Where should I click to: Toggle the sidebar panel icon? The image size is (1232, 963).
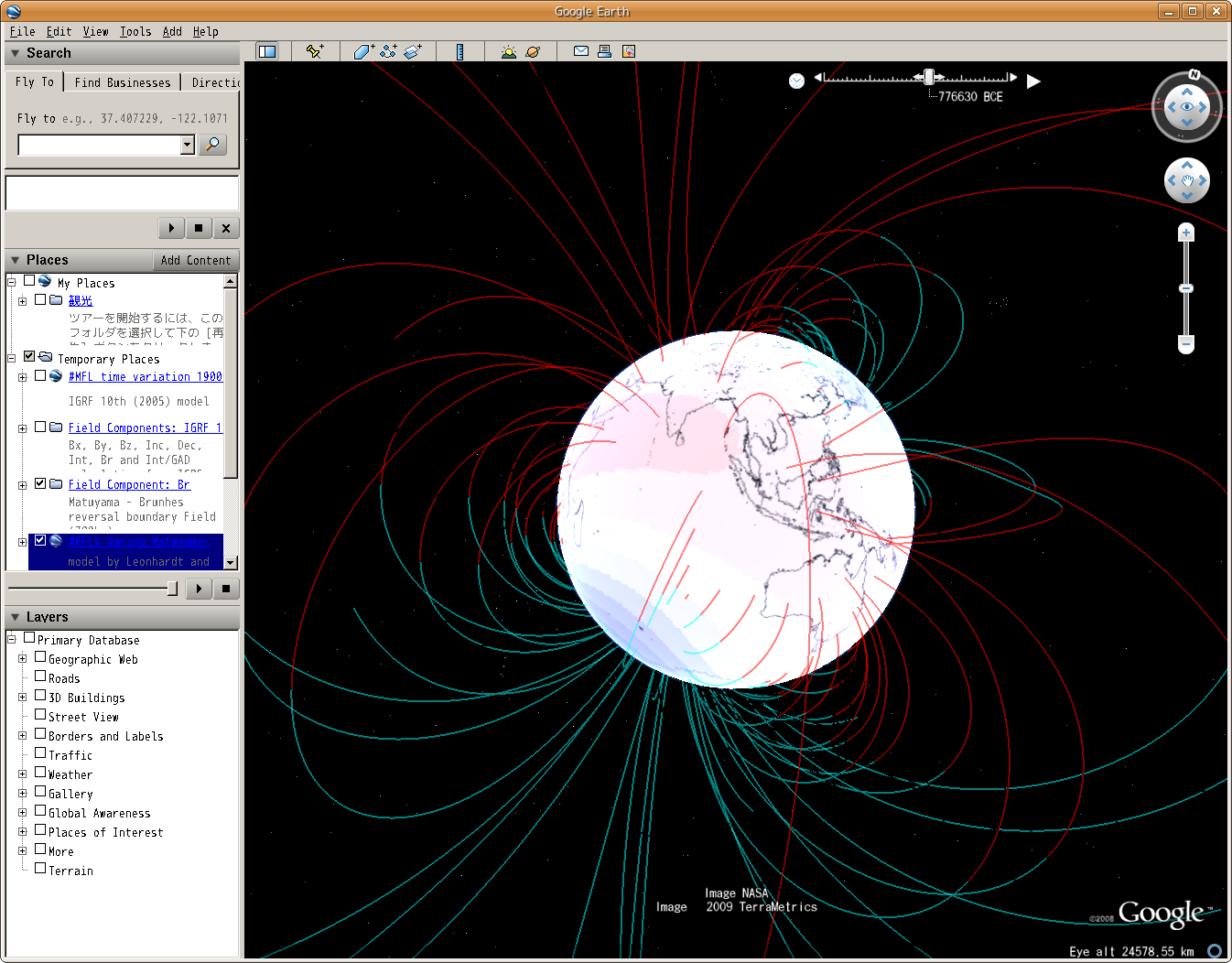click(x=267, y=51)
